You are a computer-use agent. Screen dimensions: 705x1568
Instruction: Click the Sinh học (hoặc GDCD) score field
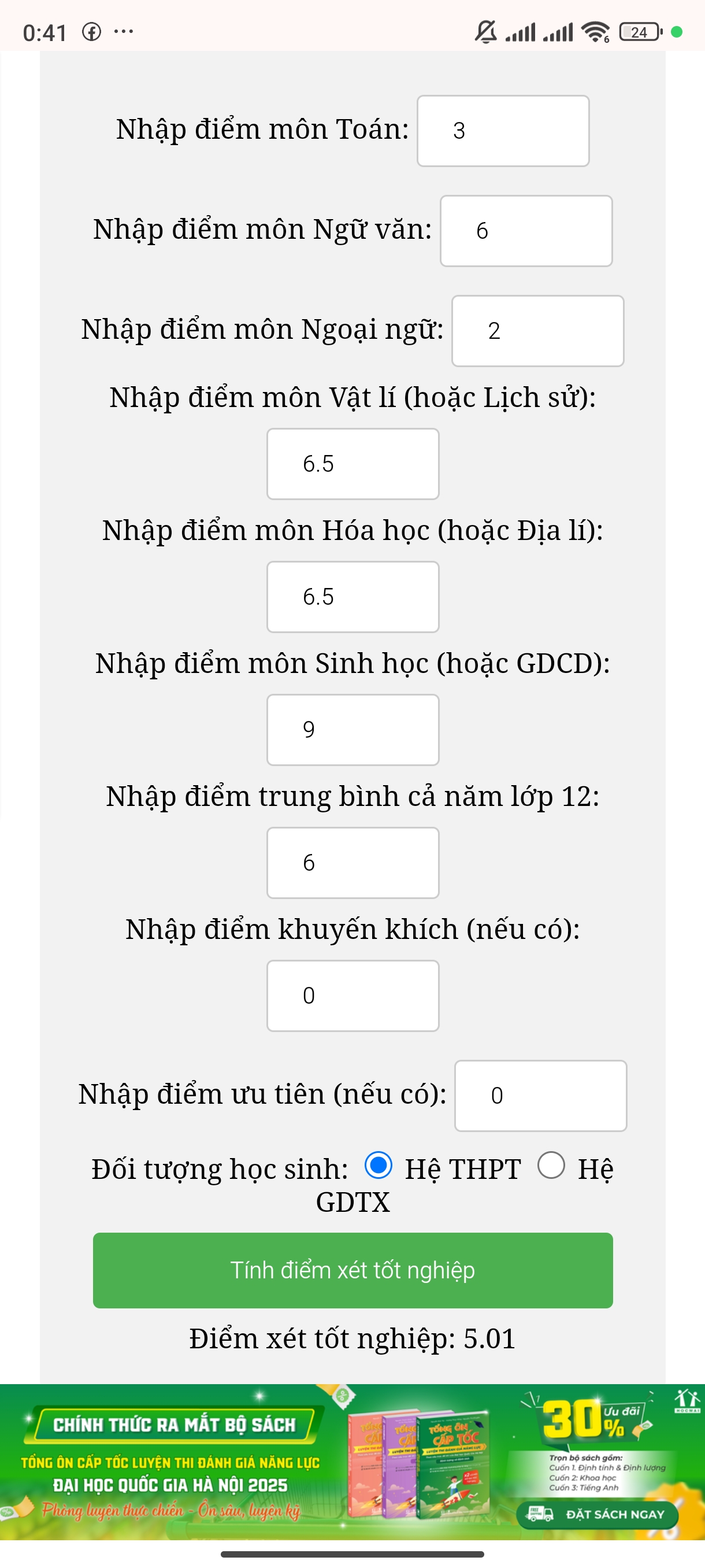click(353, 730)
